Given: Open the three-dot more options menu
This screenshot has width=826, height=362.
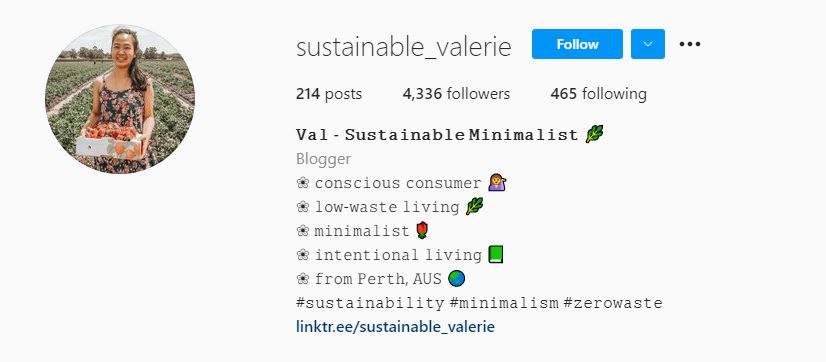Looking at the screenshot, I should click(690, 44).
